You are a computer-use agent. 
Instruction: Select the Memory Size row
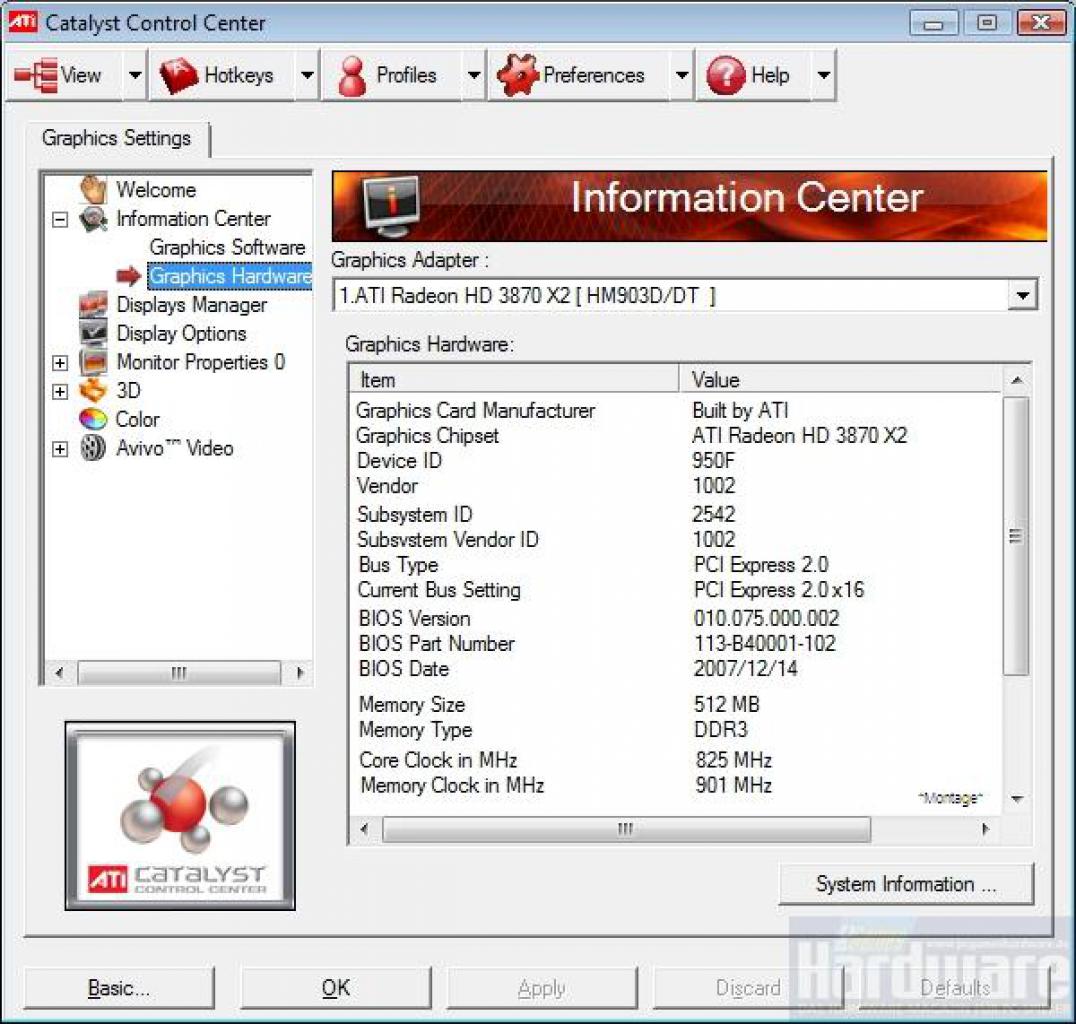[675, 704]
